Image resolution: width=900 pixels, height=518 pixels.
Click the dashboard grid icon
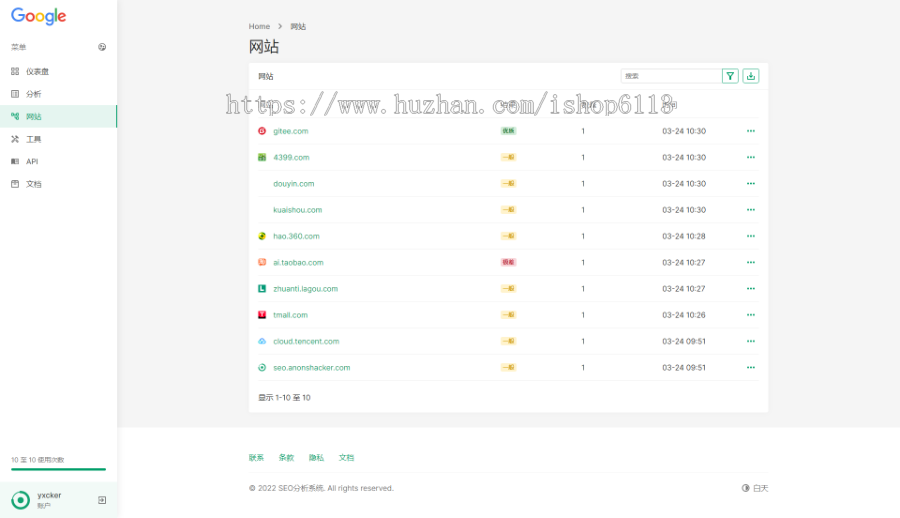coord(15,71)
